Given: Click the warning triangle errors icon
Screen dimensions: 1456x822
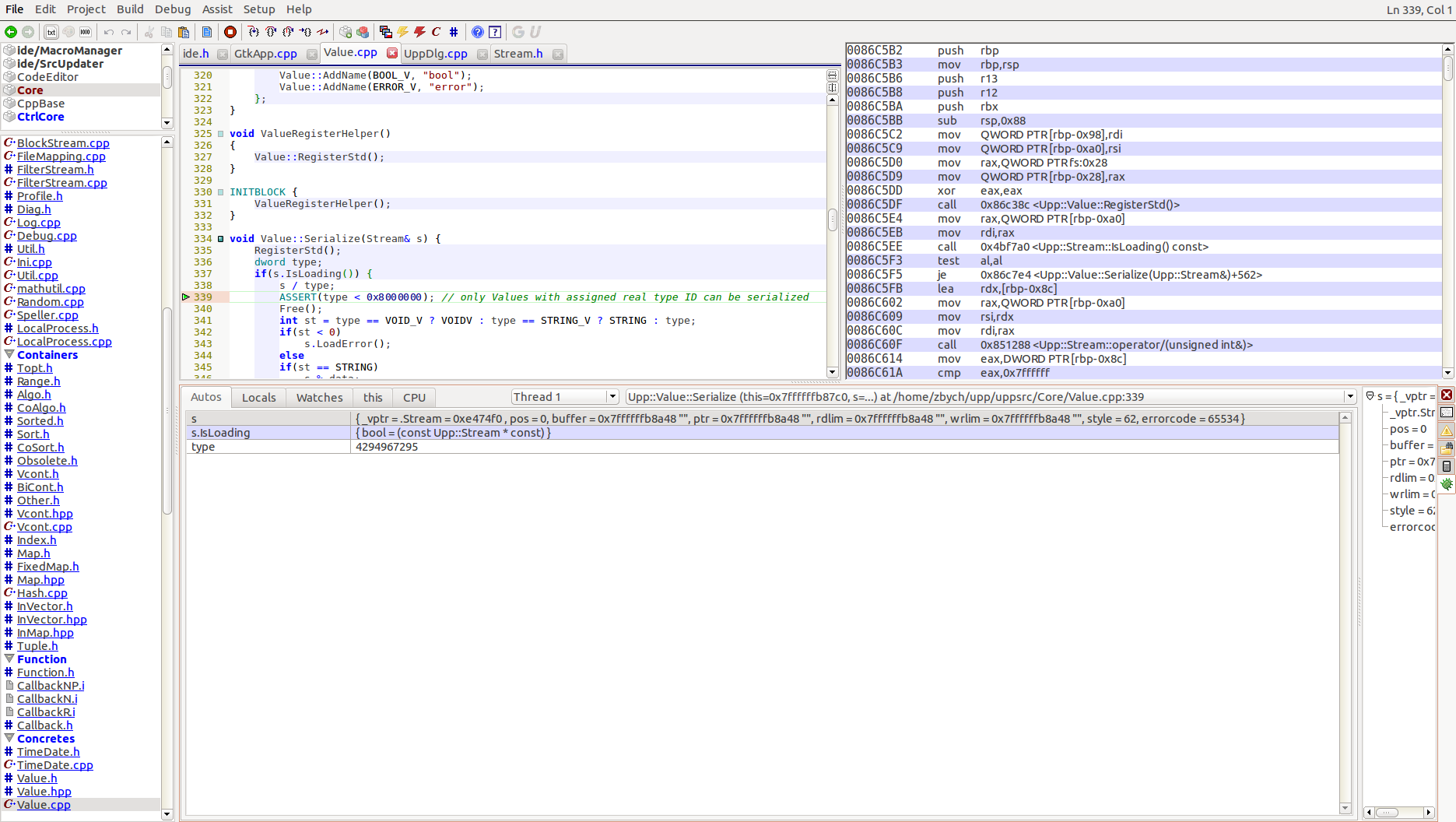Looking at the screenshot, I should click(x=1447, y=430).
